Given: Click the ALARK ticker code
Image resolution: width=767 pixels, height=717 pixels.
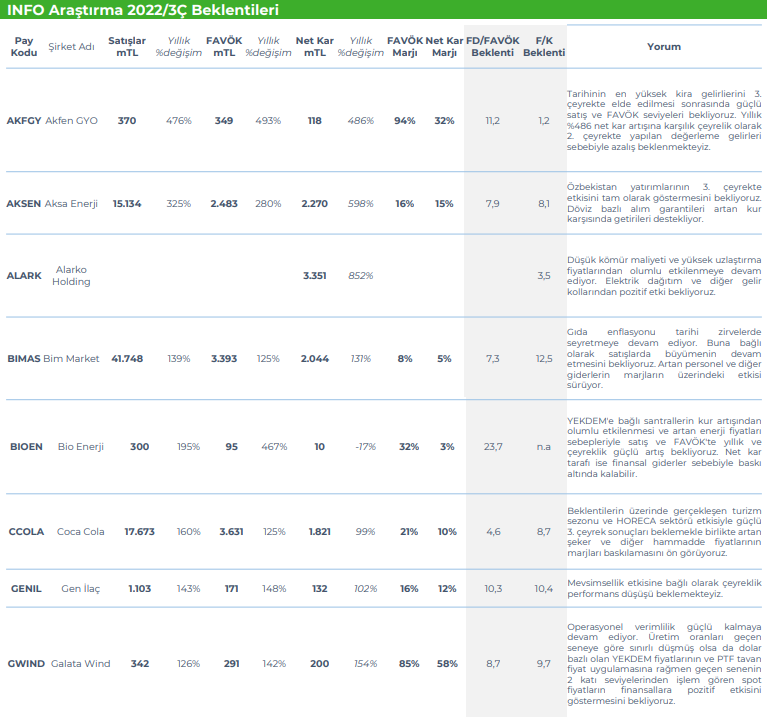Looking at the screenshot, I should point(24,275).
